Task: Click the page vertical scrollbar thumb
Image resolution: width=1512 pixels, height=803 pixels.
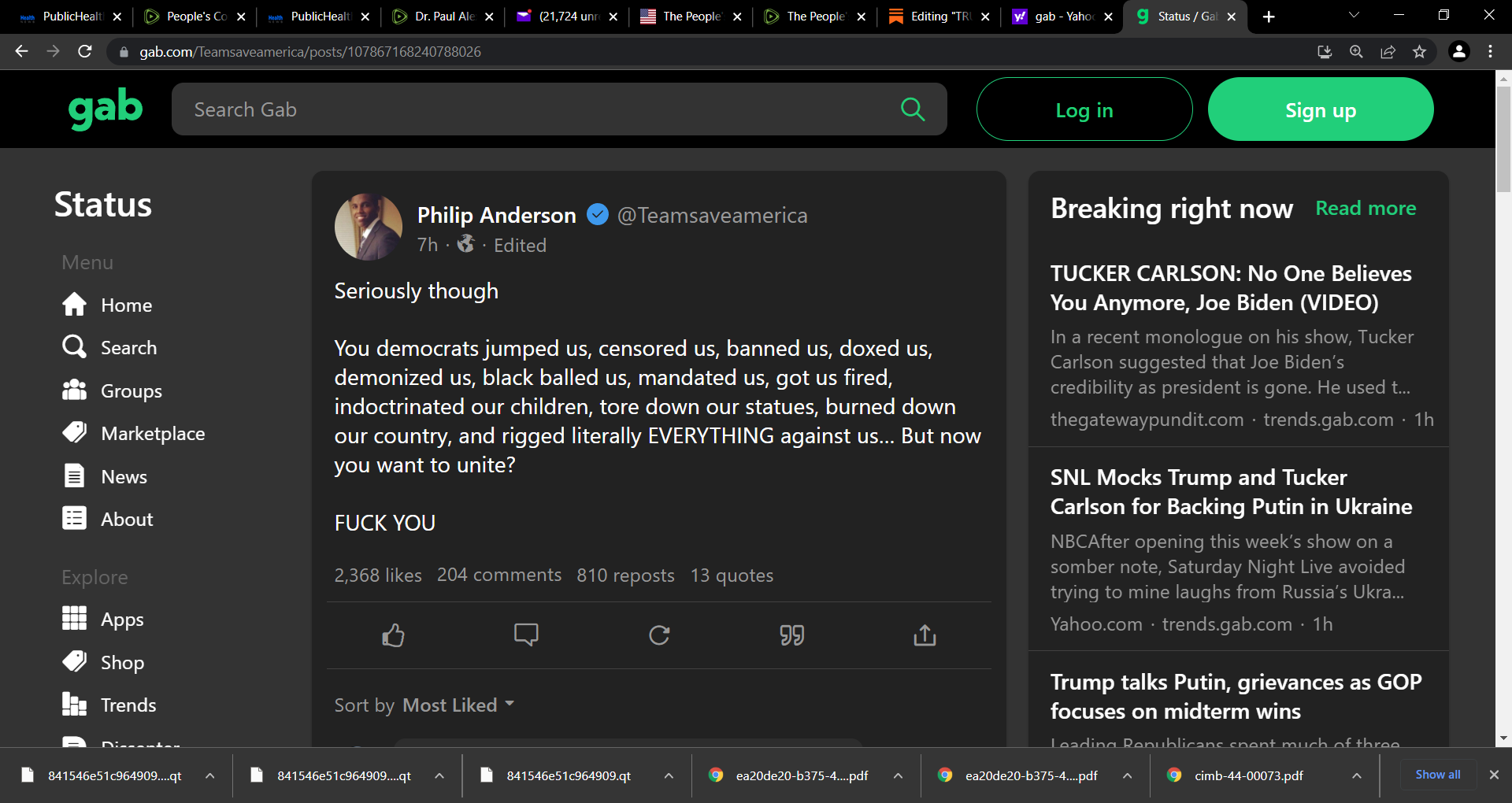Action: pos(1503,139)
